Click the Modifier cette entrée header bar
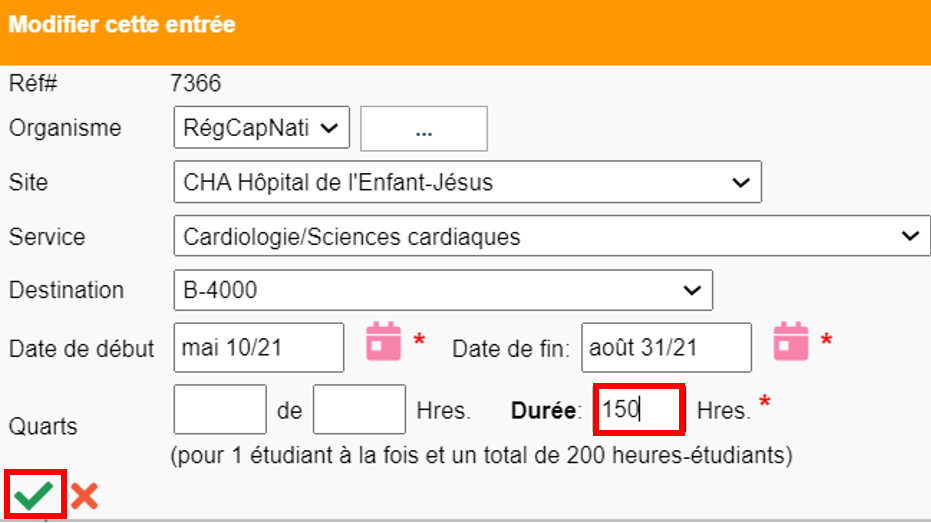The width and height of the screenshot is (931, 523). click(x=466, y=32)
